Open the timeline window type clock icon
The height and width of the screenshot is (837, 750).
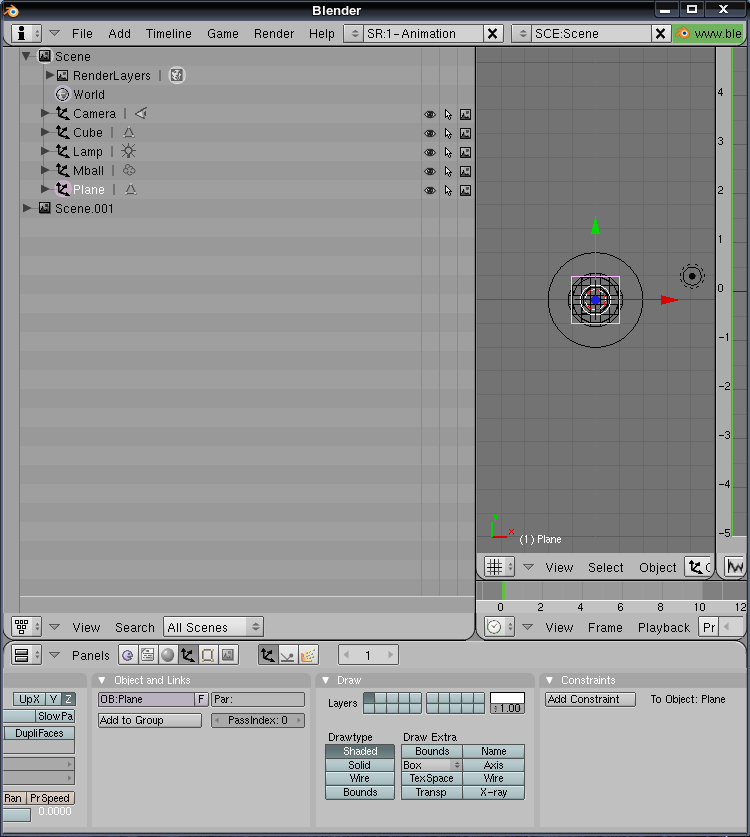point(499,627)
